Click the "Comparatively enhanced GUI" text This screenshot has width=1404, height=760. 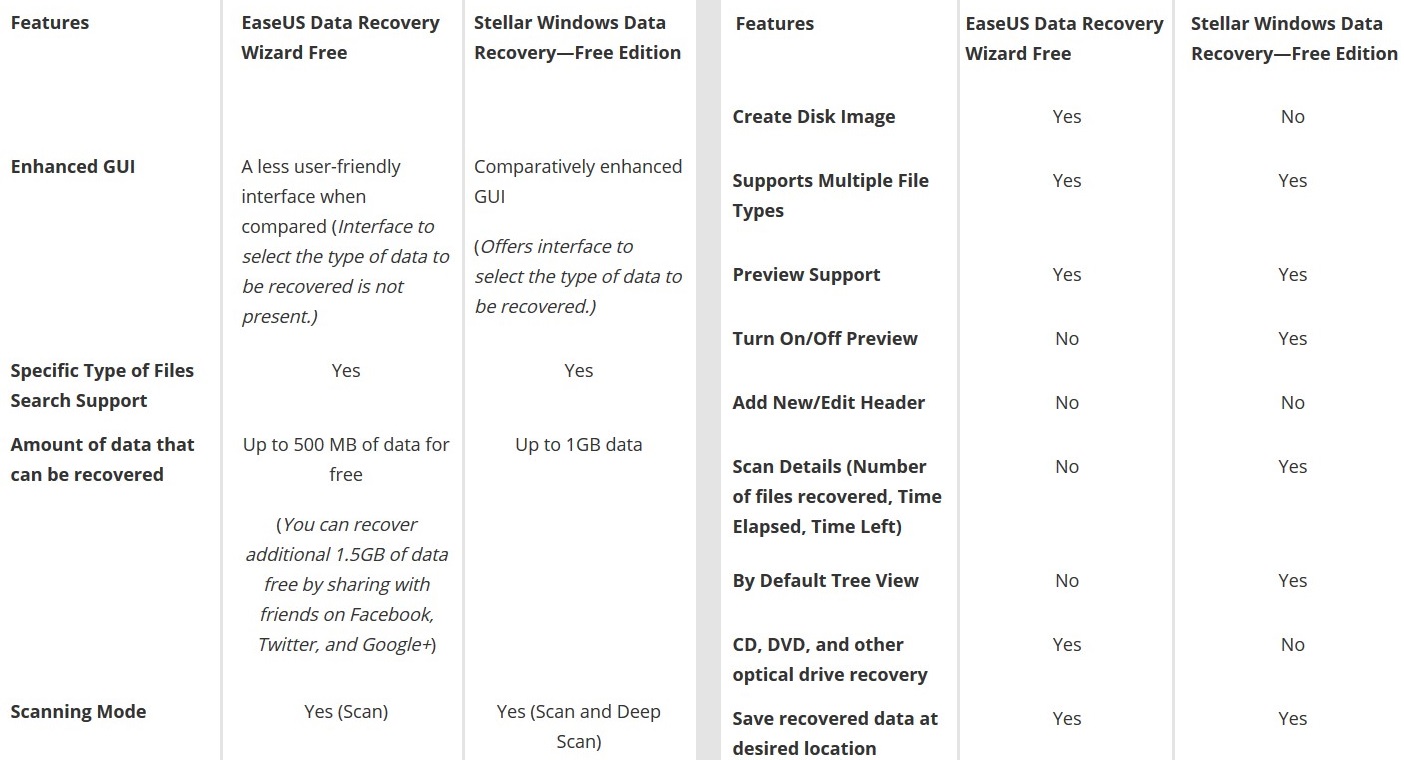click(578, 181)
